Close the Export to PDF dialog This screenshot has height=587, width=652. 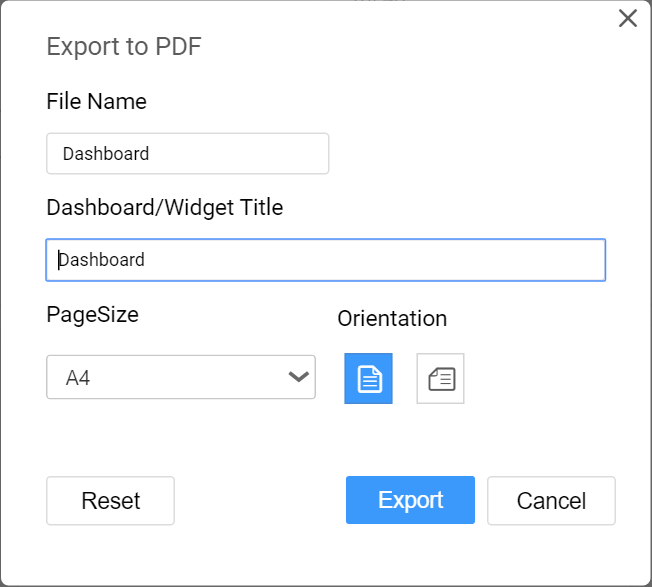pyautogui.click(x=628, y=18)
